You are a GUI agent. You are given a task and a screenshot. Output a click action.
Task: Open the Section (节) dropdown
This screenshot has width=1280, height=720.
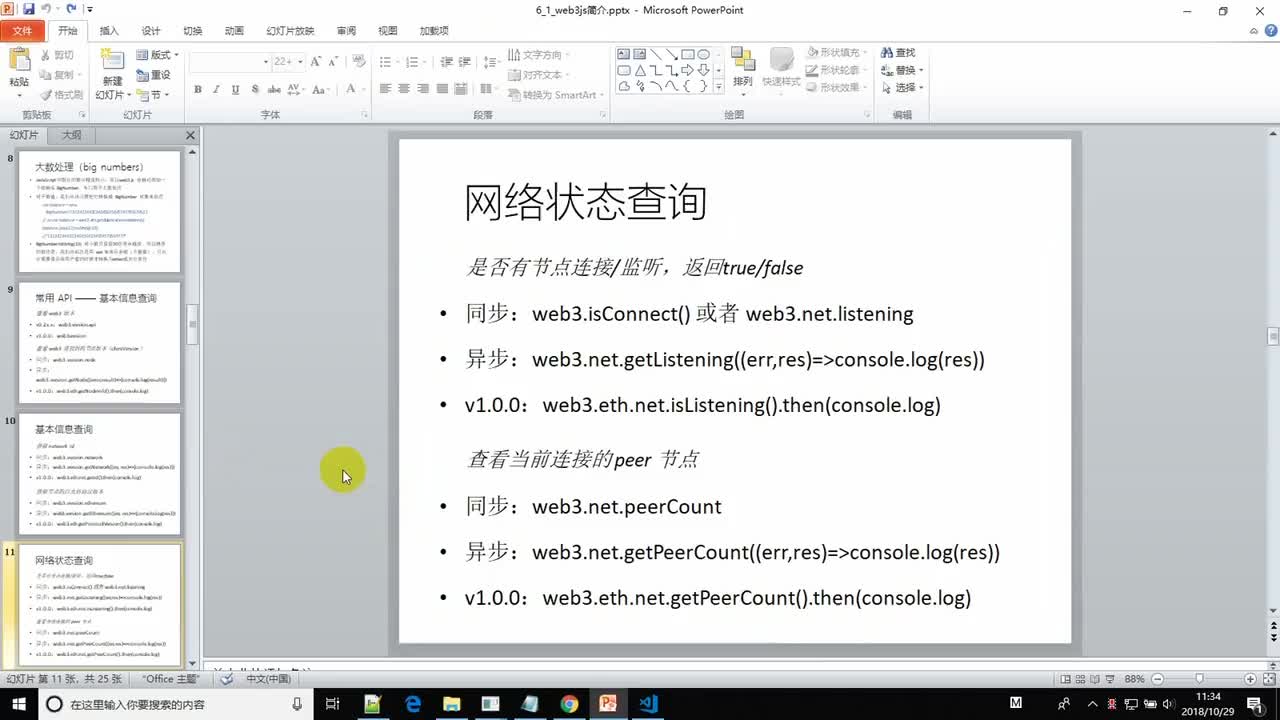point(154,95)
